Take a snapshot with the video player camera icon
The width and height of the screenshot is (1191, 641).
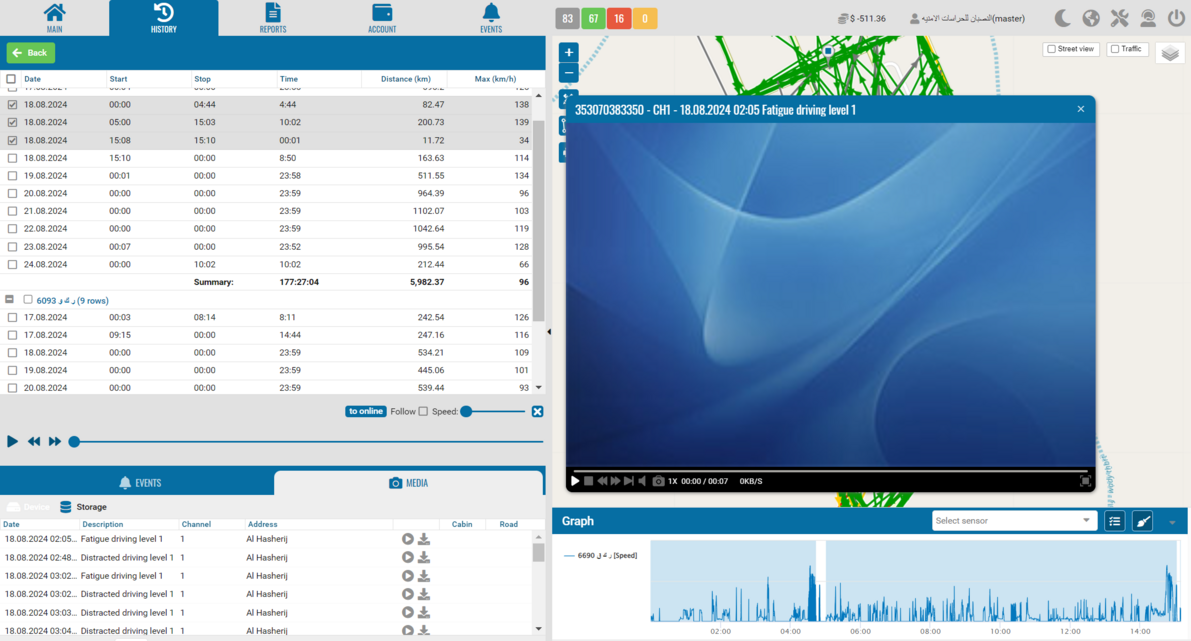click(658, 481)
